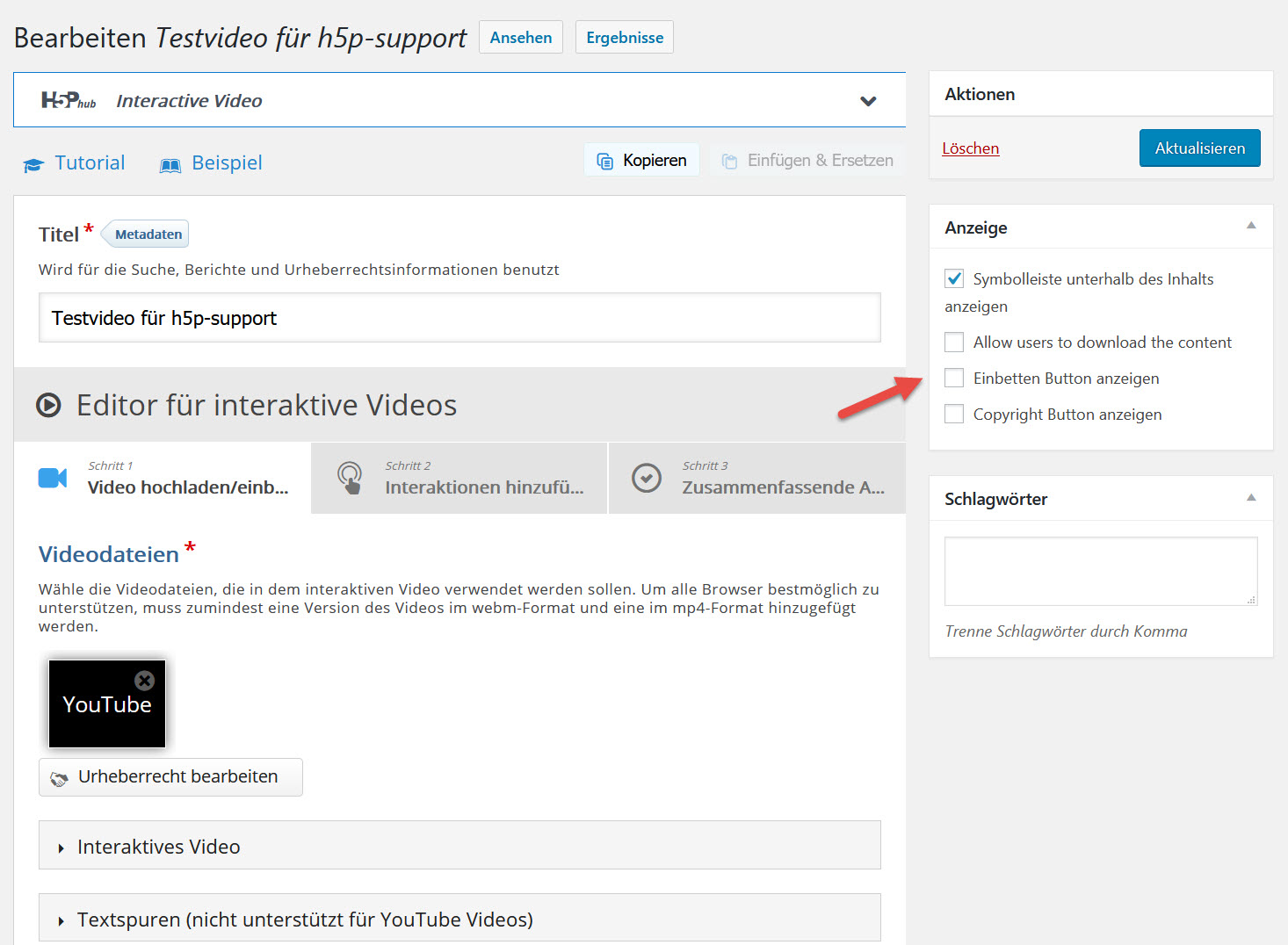Viewport: 1288px width, 945px height.
Task: Uncheck Symbolleiste unterhalb des Inhalts anzeigen
Action: [x=954, y=278]
